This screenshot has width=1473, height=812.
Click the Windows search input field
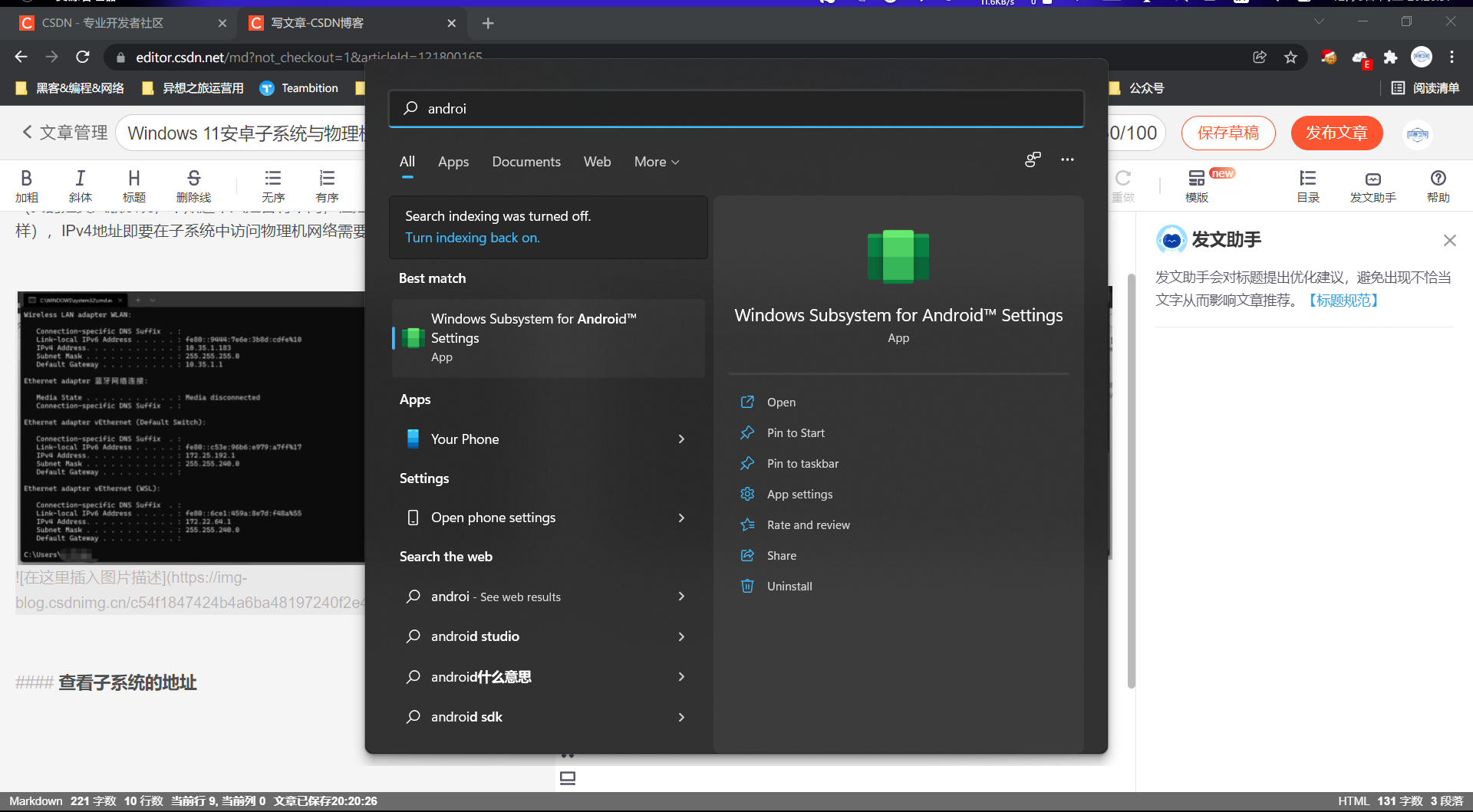[x=736, y=109]
